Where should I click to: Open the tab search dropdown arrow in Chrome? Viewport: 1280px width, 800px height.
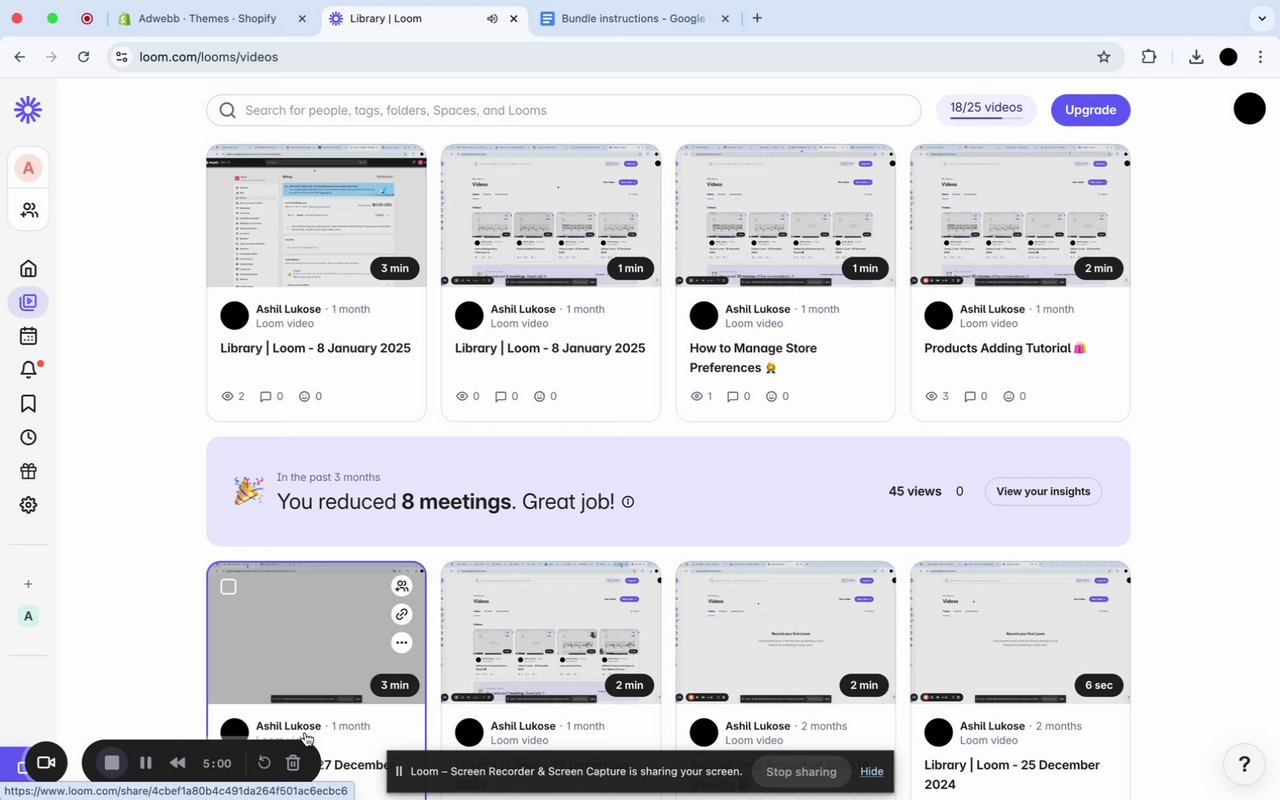(1260, 18)
